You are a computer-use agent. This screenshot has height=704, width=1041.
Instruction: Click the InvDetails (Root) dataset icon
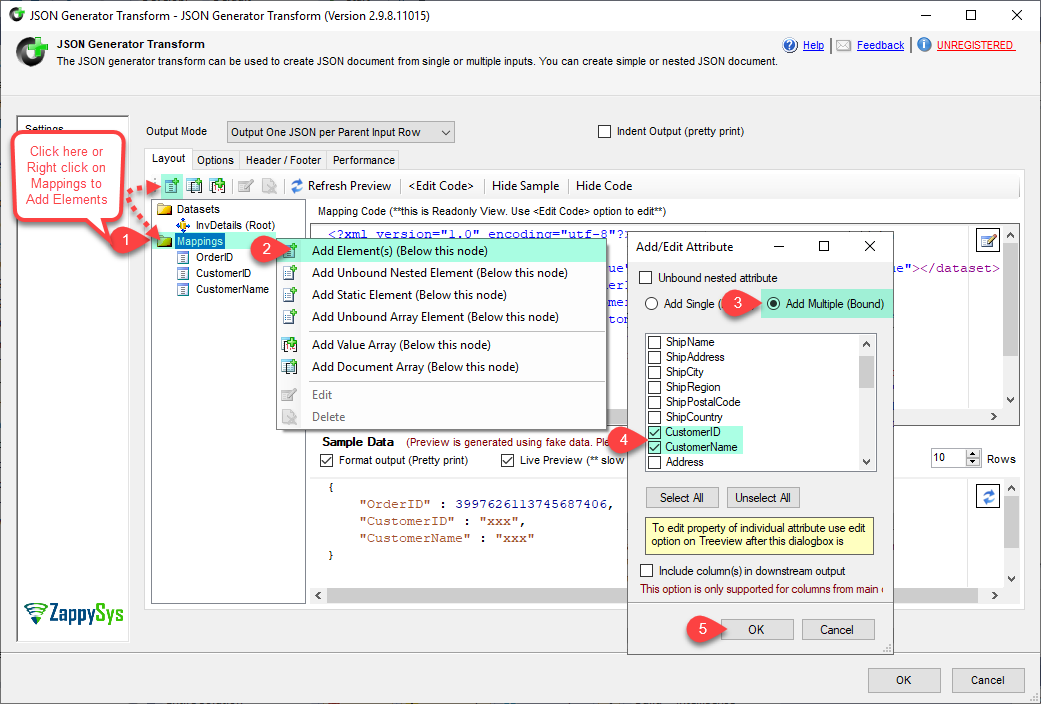183,225
